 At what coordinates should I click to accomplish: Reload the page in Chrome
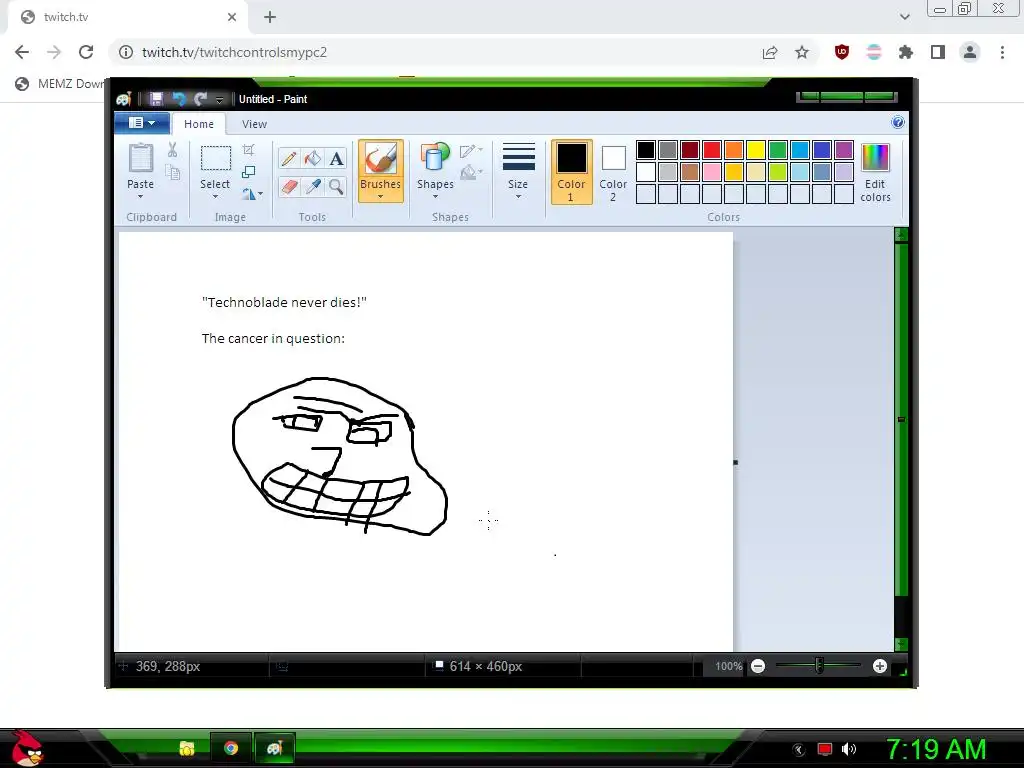pos(86,52)
